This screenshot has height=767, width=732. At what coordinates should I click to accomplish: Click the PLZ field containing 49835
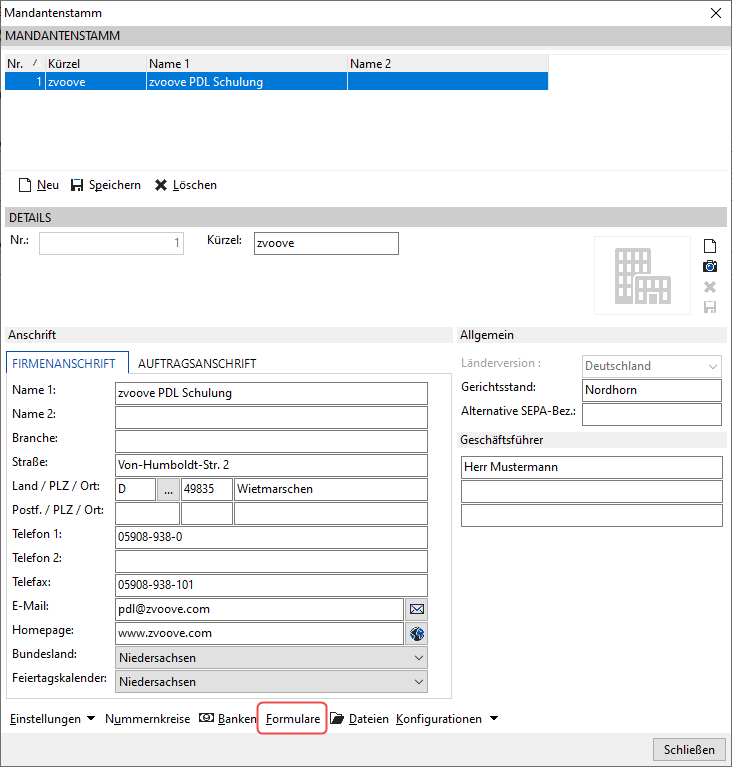tap(207, 490)
